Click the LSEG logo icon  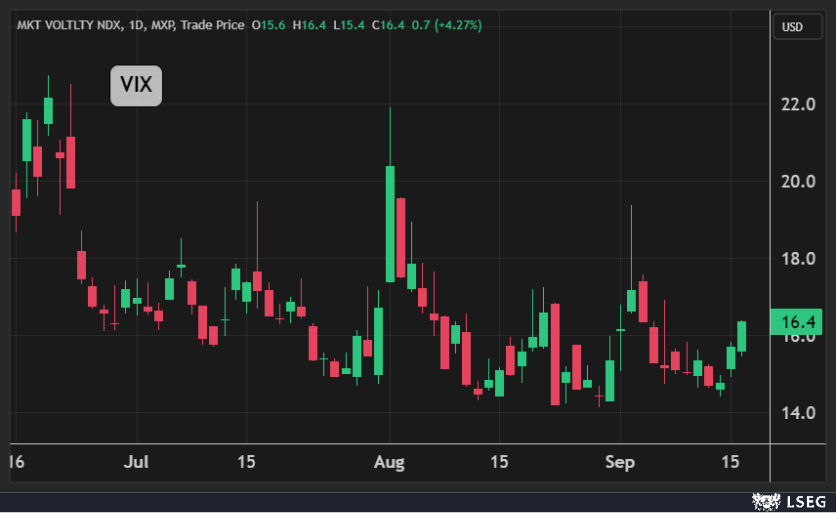click(766, 499)
